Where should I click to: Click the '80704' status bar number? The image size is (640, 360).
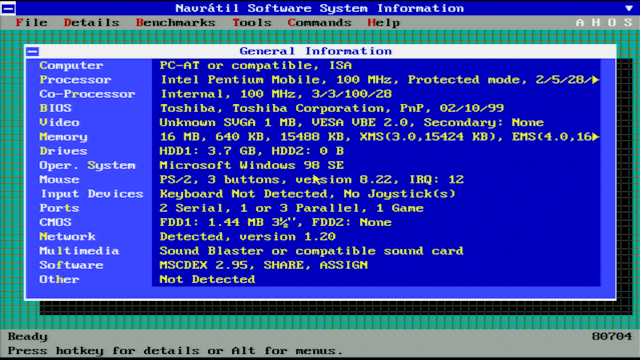612,337
